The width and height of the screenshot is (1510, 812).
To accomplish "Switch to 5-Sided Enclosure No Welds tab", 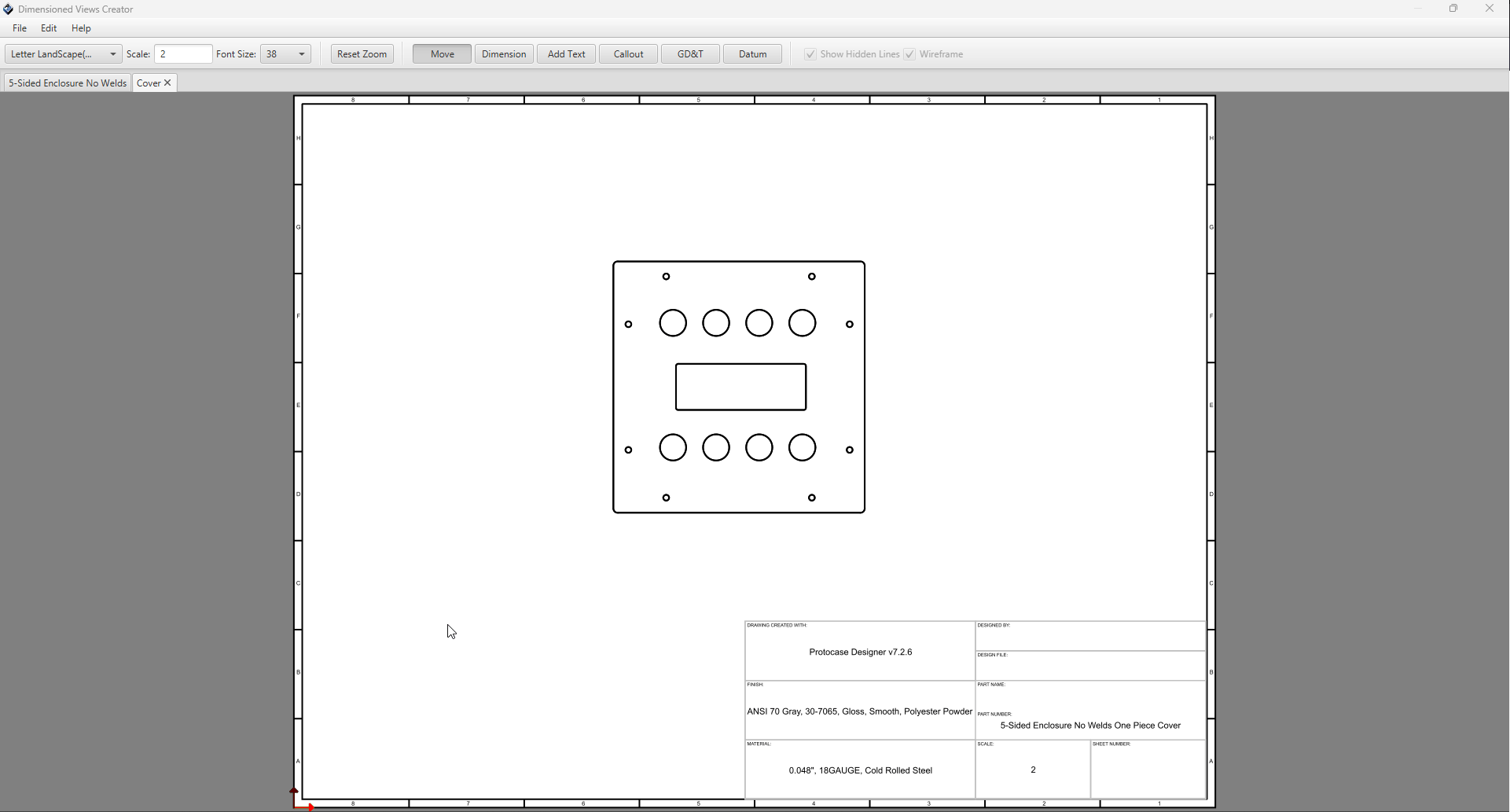I will (x=68, y=83).
